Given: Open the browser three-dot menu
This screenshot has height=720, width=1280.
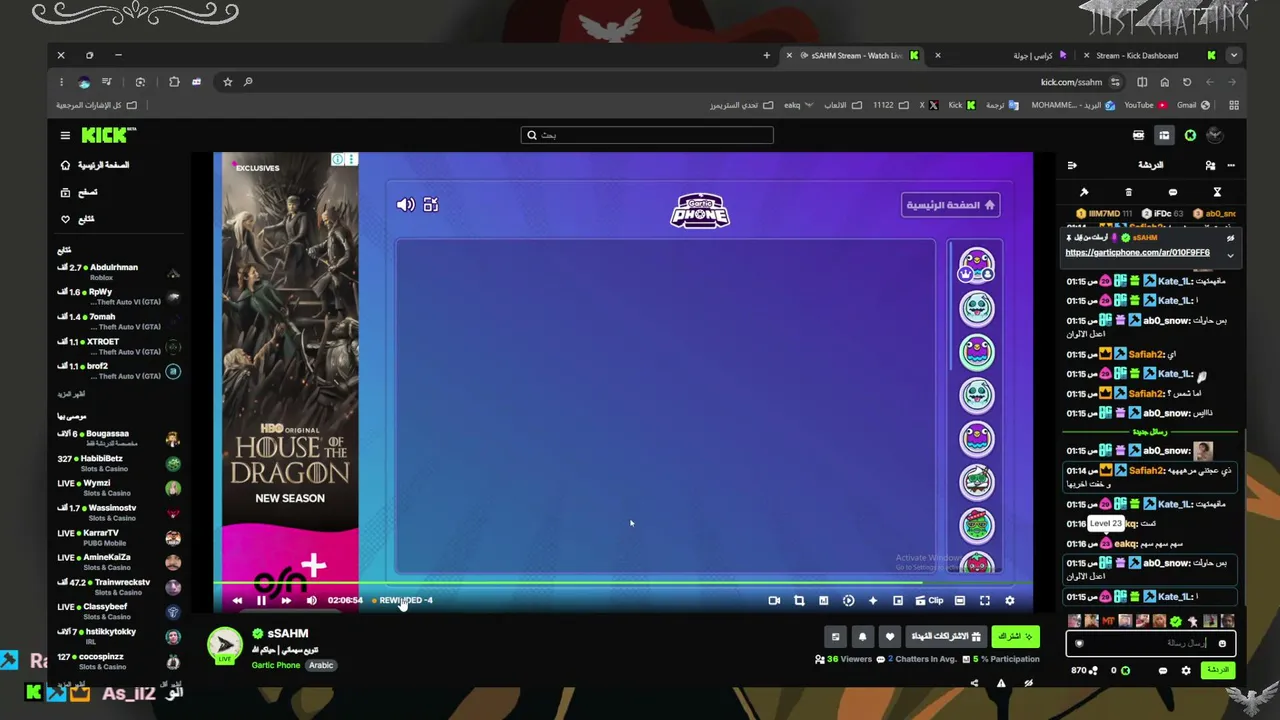Looking at the screenshot, I should pos(61,82).
